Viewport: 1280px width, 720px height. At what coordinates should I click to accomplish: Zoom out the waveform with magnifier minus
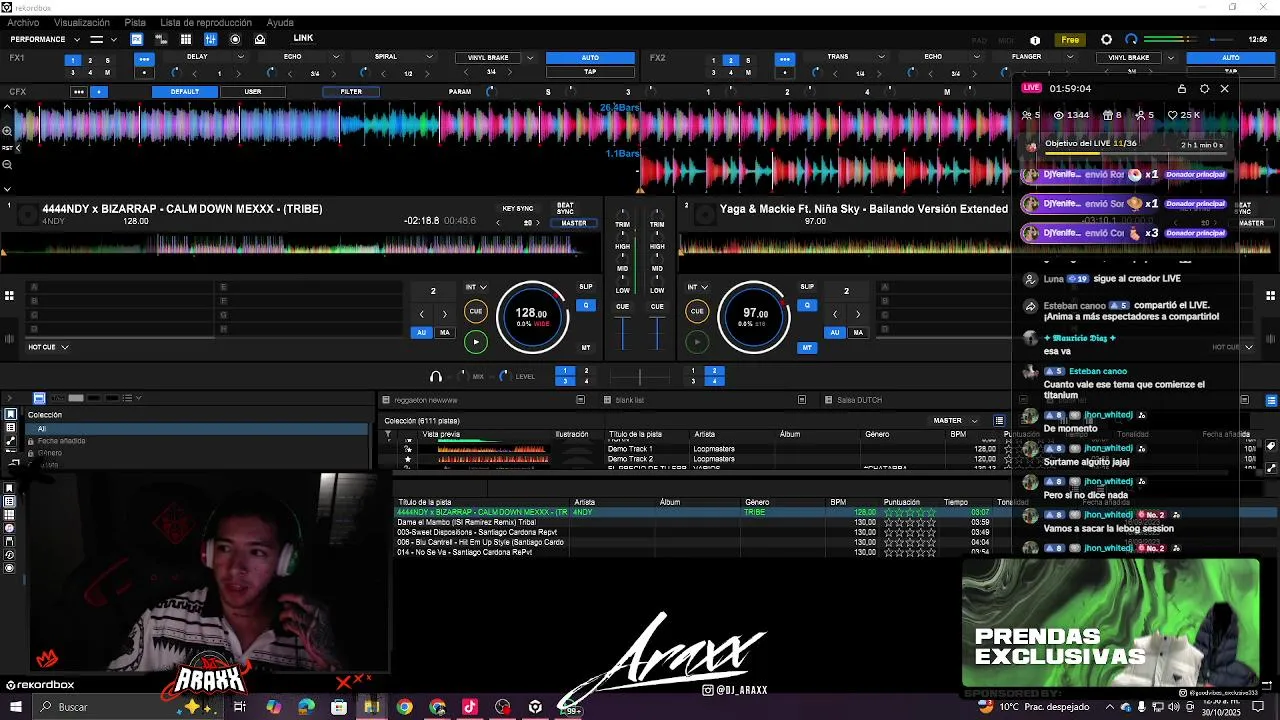(x=7, y=165)
